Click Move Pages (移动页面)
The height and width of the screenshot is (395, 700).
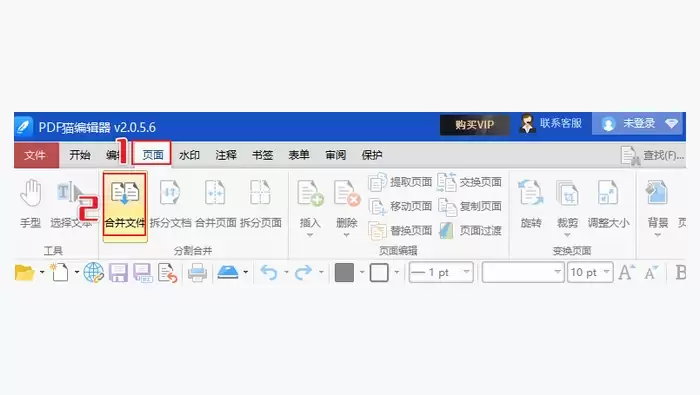click(x=400, y=206)
